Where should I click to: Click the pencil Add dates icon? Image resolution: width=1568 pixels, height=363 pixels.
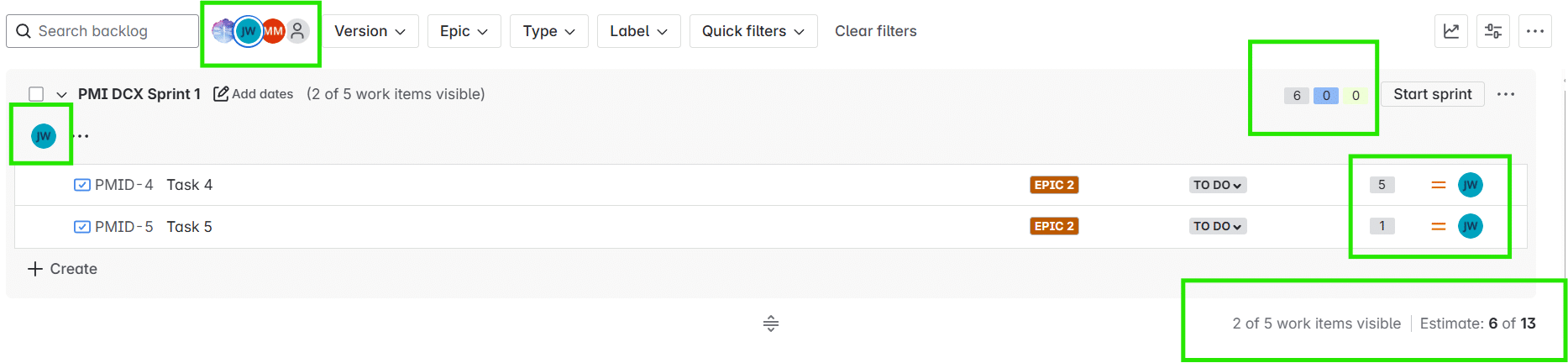221,94
